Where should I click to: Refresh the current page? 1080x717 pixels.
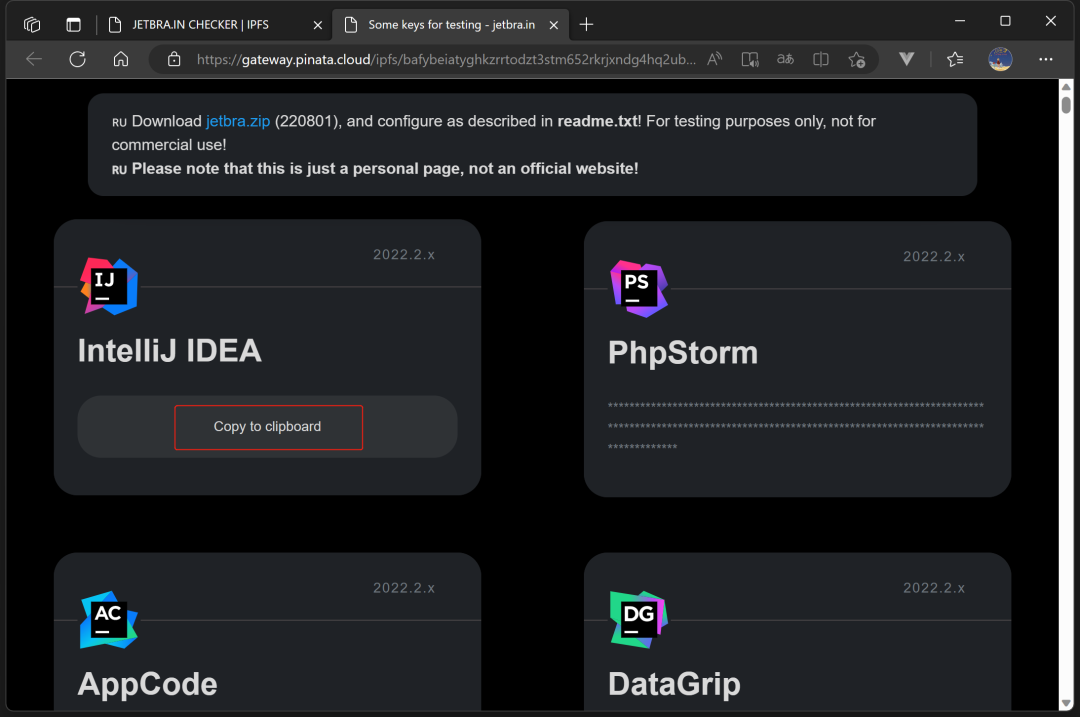tap(77, 59)
